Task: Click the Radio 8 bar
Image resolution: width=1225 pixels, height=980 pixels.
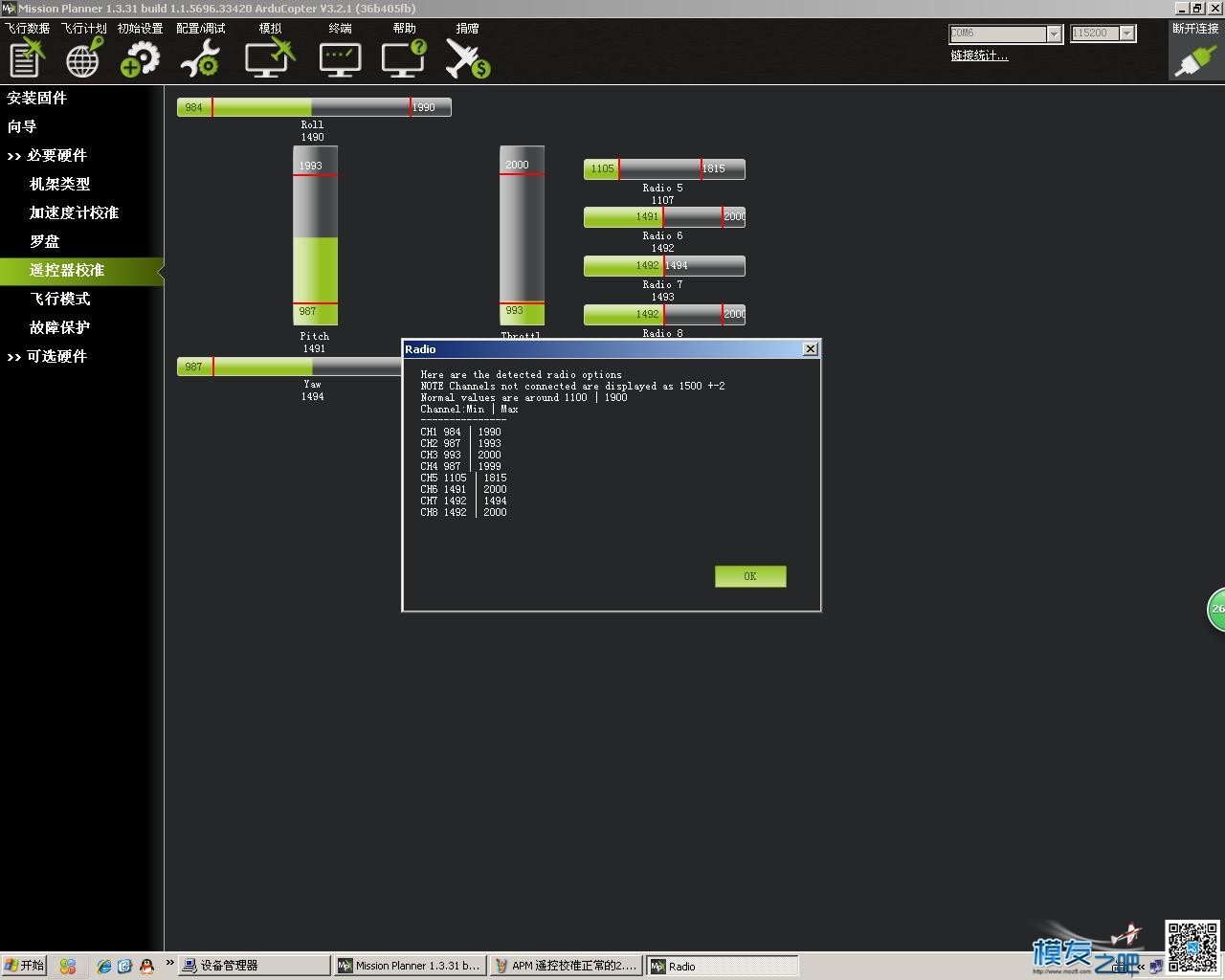Action: click(664, 314)
